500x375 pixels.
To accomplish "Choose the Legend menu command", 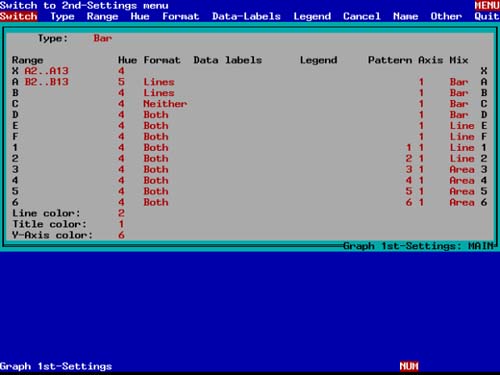I will [312, 16].
